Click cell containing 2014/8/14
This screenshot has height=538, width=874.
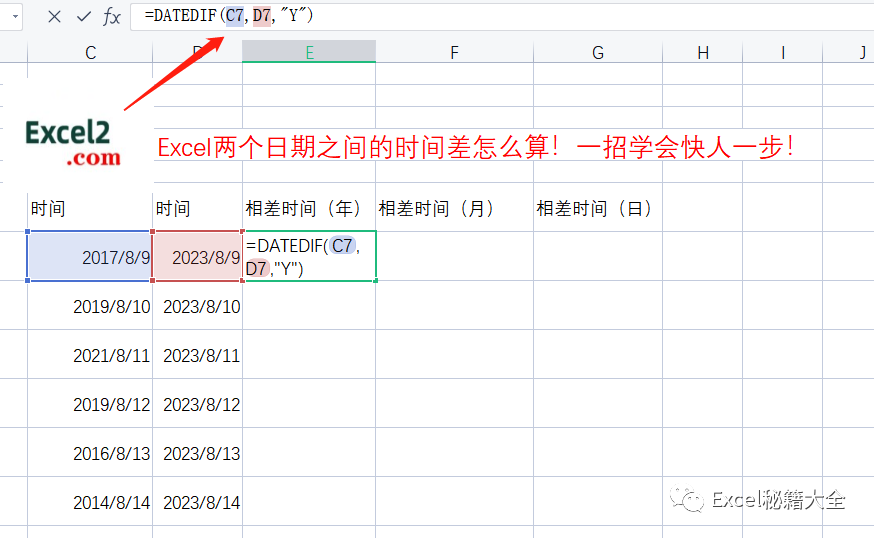click(x=90, y=502)
